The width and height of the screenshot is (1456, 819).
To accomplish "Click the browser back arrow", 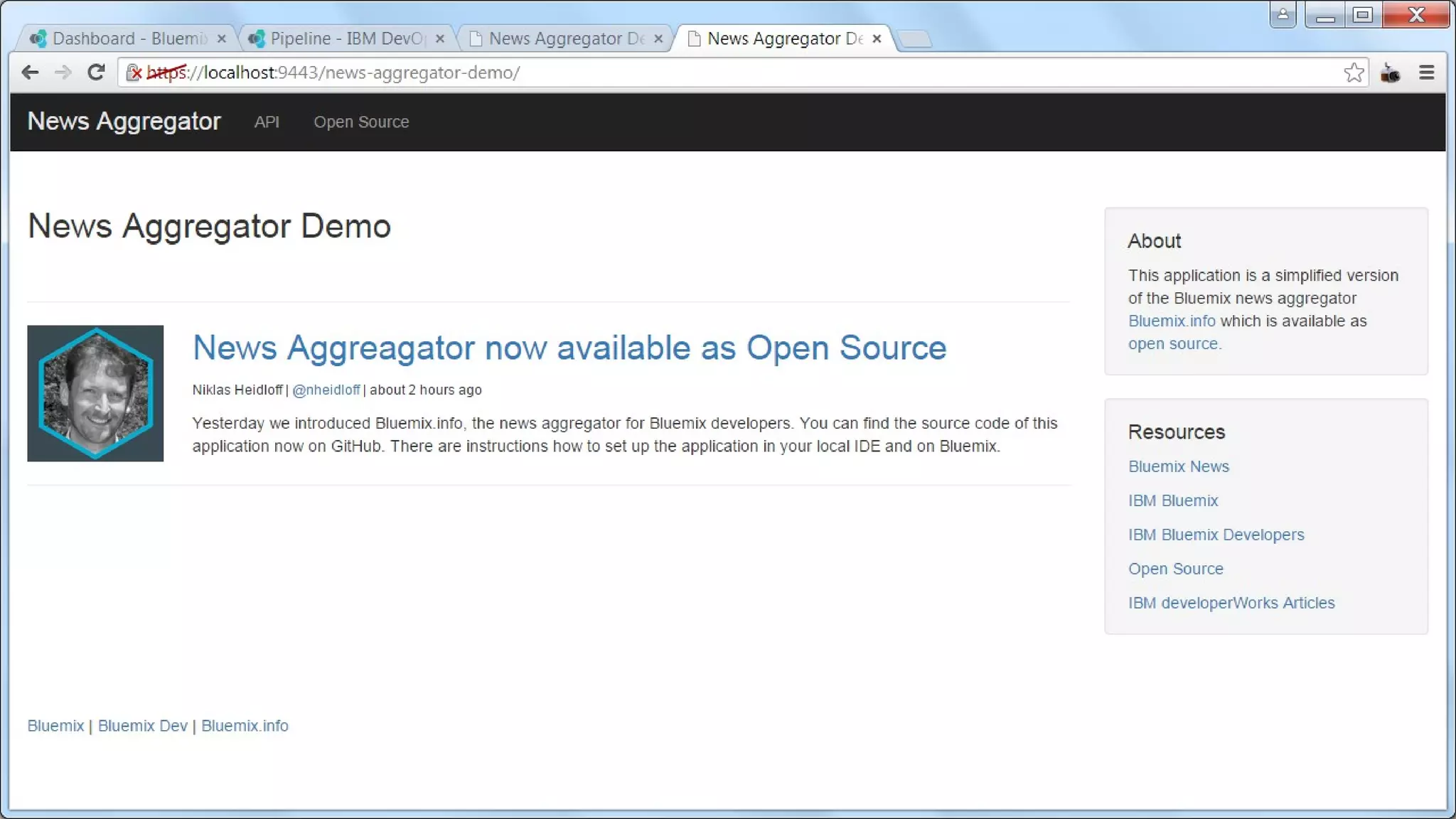I will (30, 73).
